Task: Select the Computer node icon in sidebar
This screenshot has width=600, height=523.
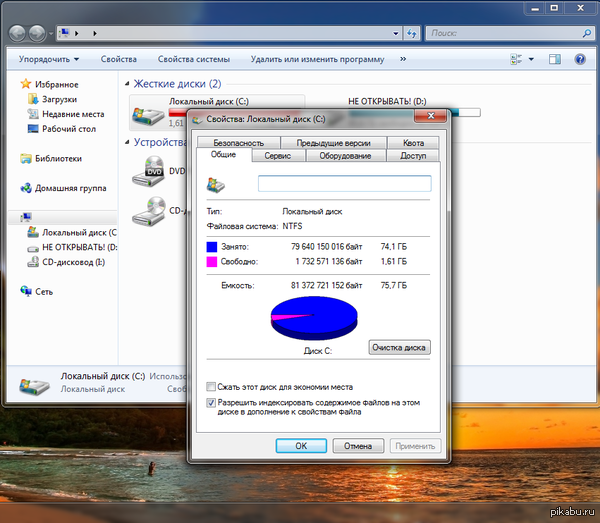Action: [x=26, y=217]
